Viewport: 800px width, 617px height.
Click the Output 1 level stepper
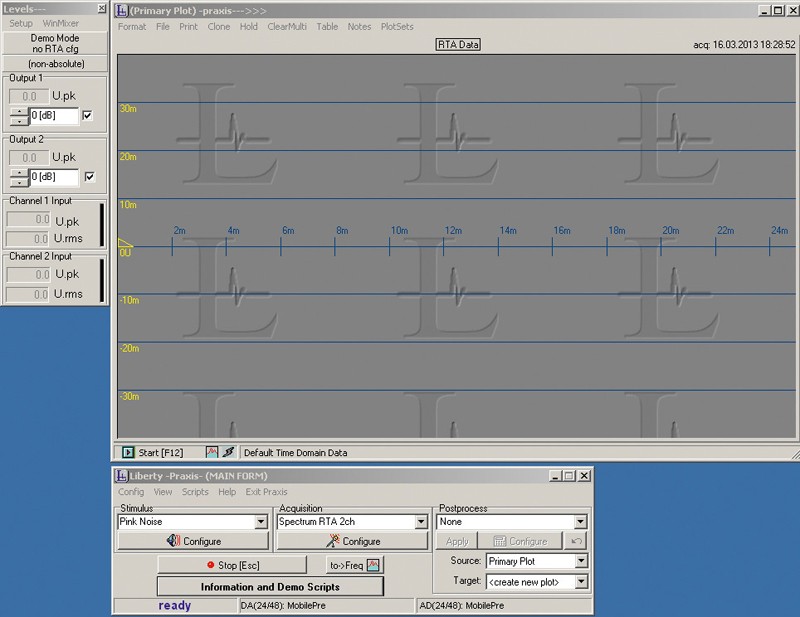[x=19, y=116]
